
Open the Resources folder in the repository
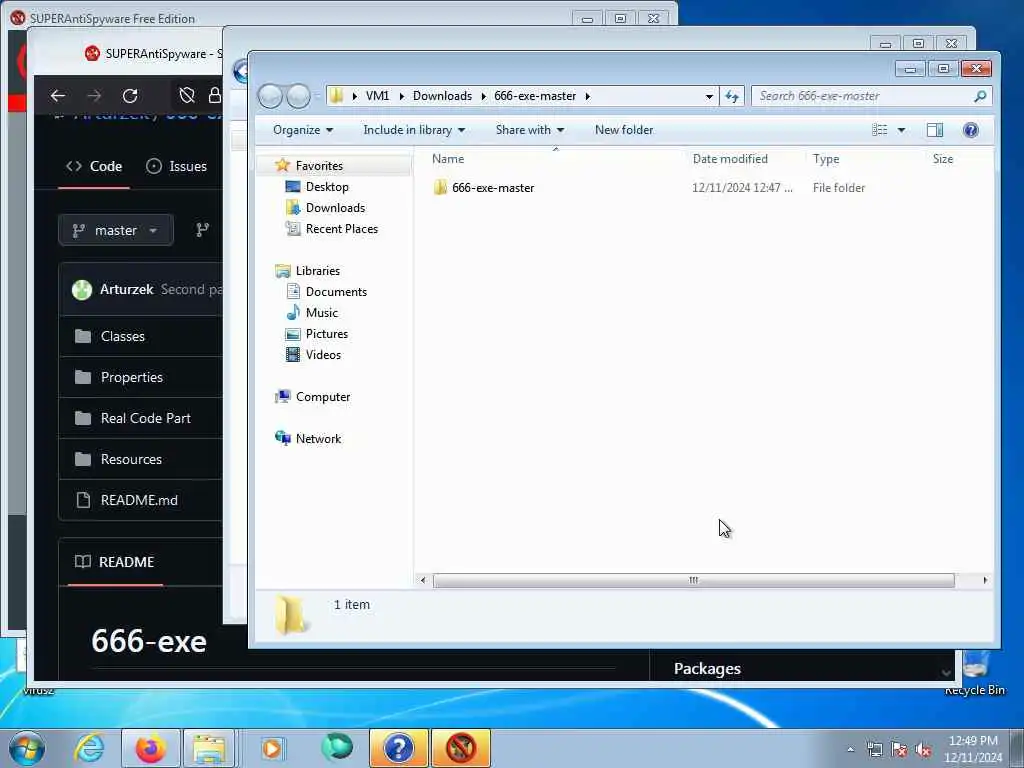tap(131, 459)
